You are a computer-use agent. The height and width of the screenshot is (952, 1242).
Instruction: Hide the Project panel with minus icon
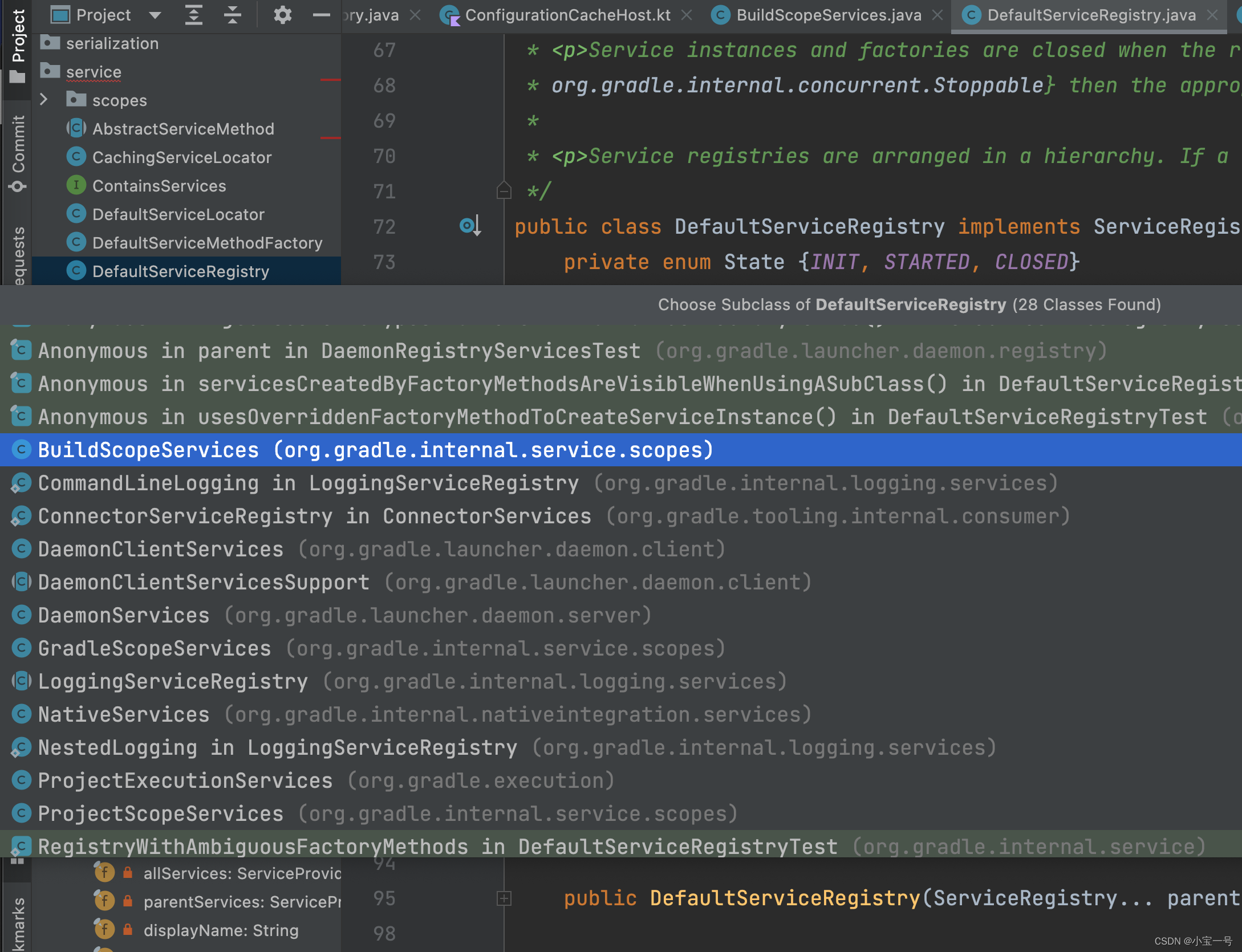[322, 15]
